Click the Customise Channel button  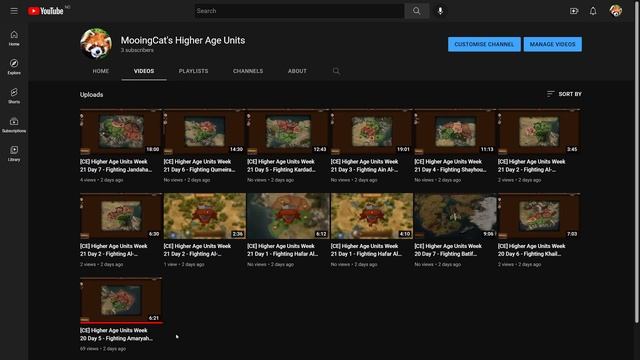tap(484, 44)
